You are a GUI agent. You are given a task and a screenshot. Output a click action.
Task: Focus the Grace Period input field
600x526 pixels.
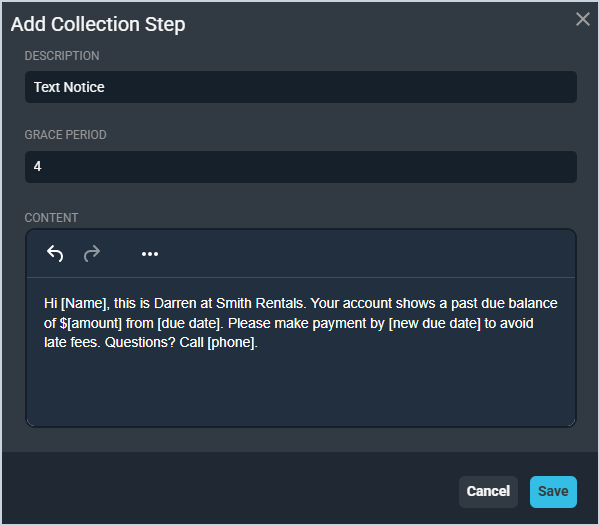tap(300, 167)
